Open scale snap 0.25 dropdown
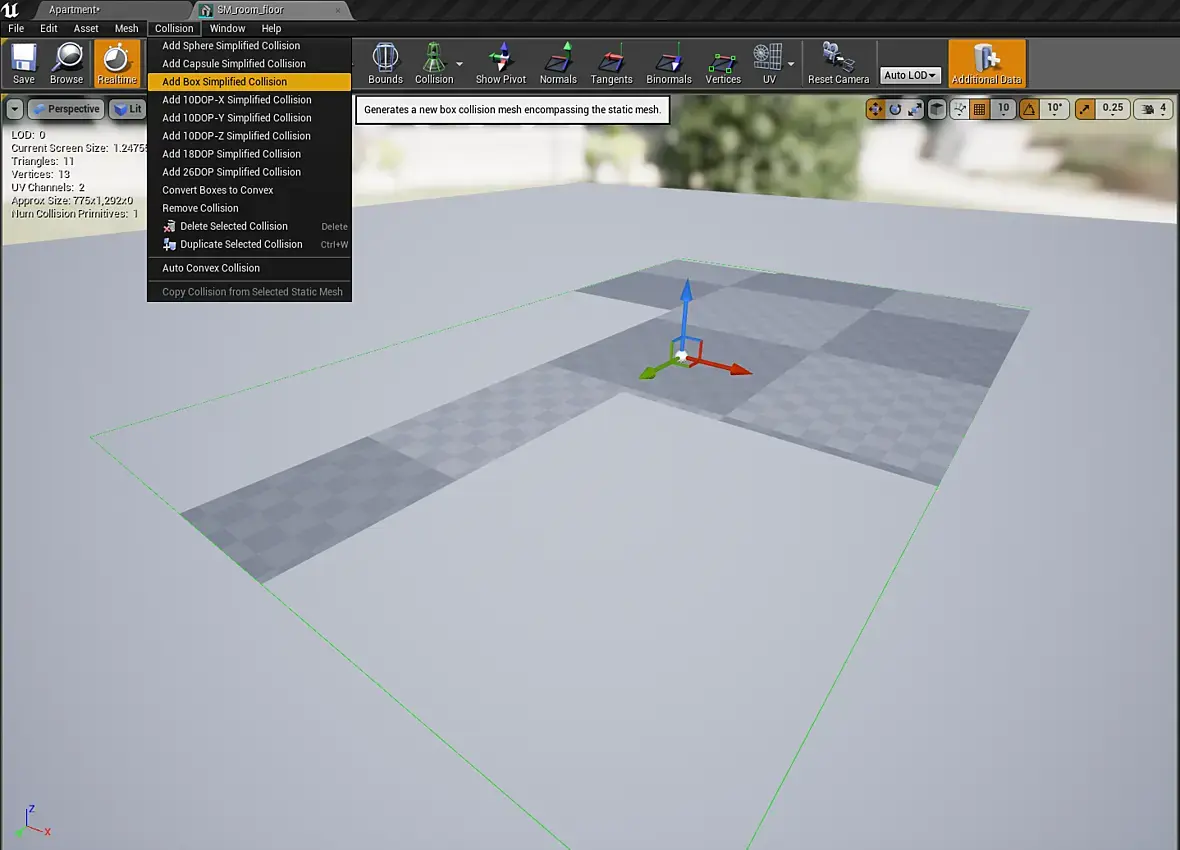Viewport: 1180px width, 850px height. (x=1112, y=109)
